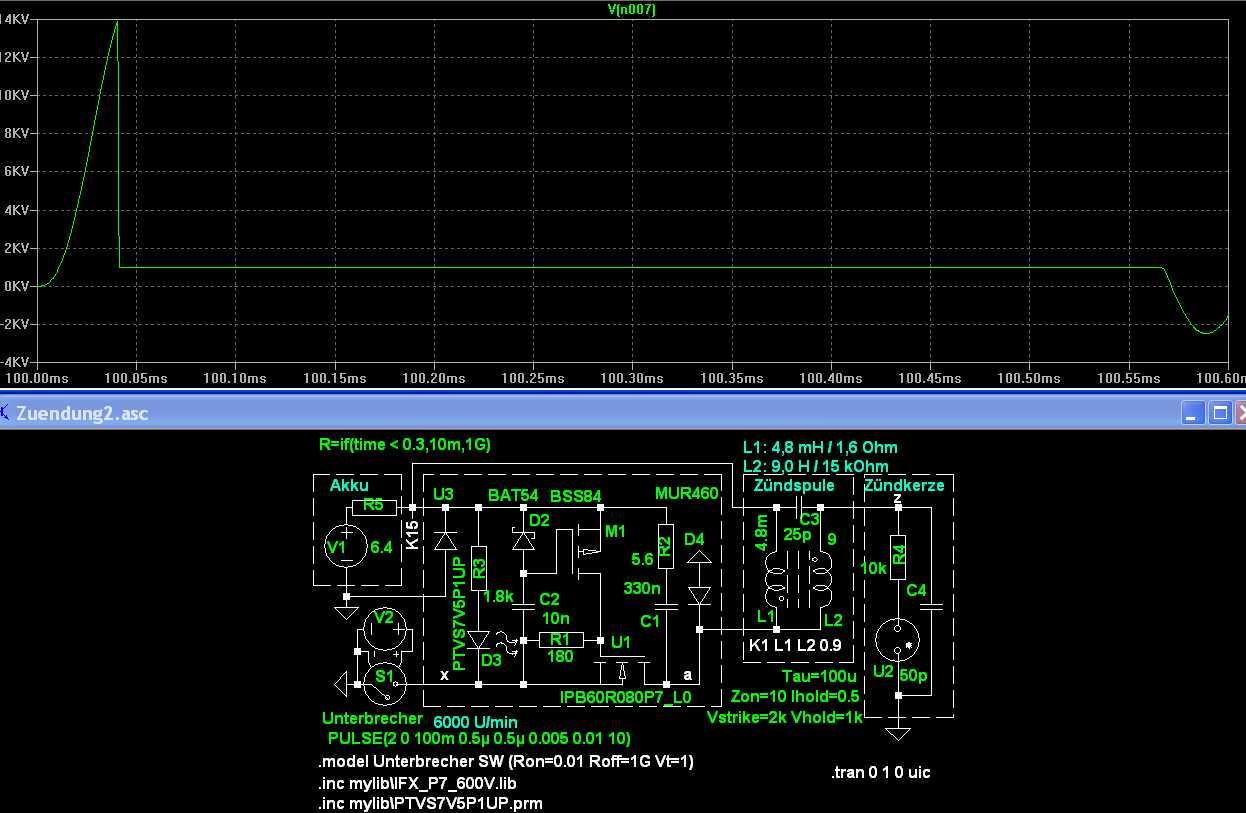Click the K1 L1 L2 0.9 coupling statement
Viewport: 1246px width, 813px height.
[x=796, y=646]
